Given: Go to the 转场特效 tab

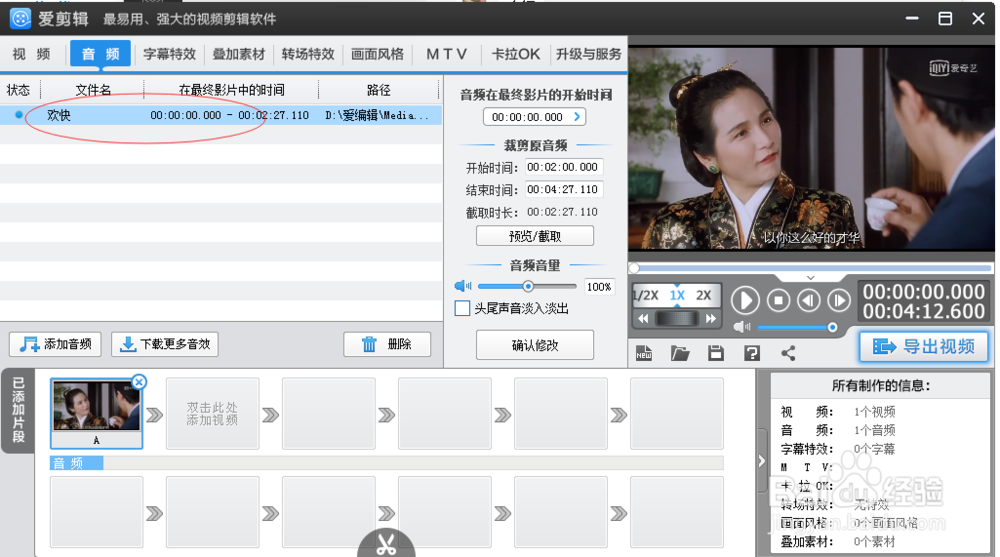Looking at the screenshot, I should point(308,54).
